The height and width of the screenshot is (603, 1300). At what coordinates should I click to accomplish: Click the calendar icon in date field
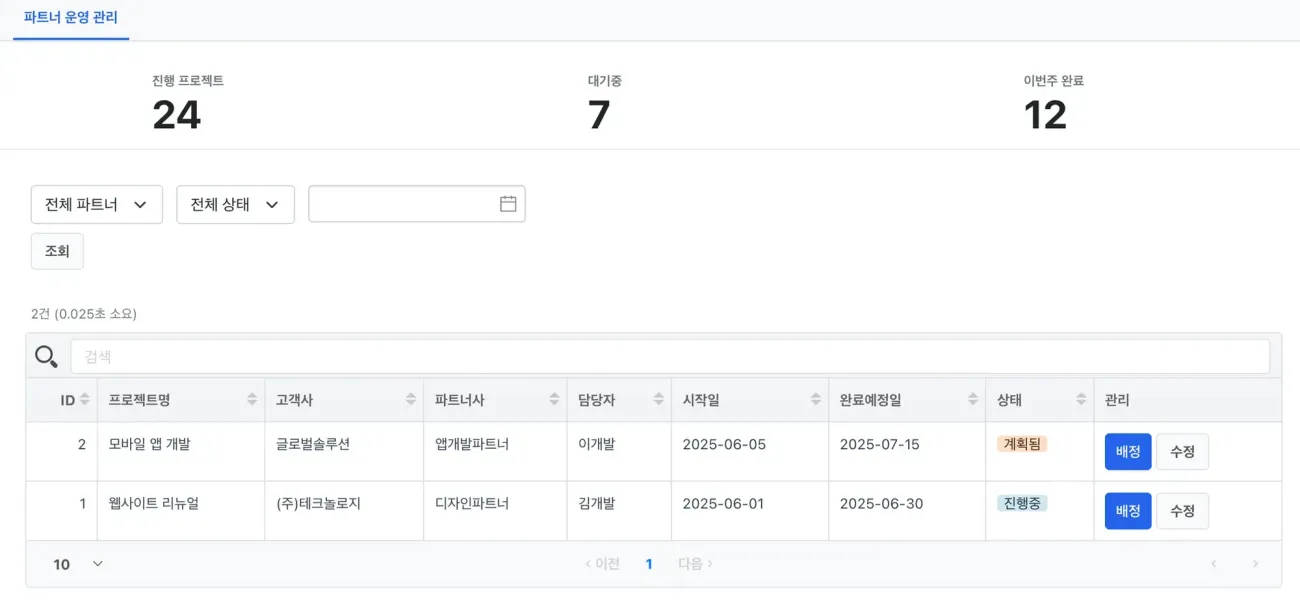point(508,204)
